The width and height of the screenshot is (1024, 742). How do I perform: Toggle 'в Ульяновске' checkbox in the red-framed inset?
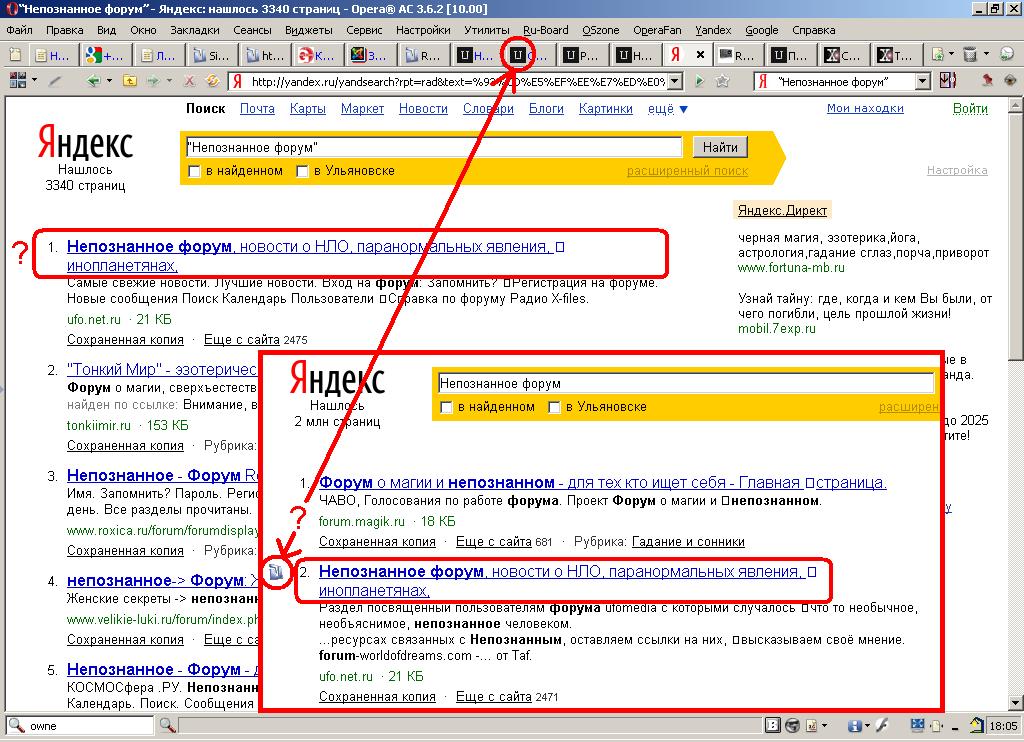[x=554, y=407]
